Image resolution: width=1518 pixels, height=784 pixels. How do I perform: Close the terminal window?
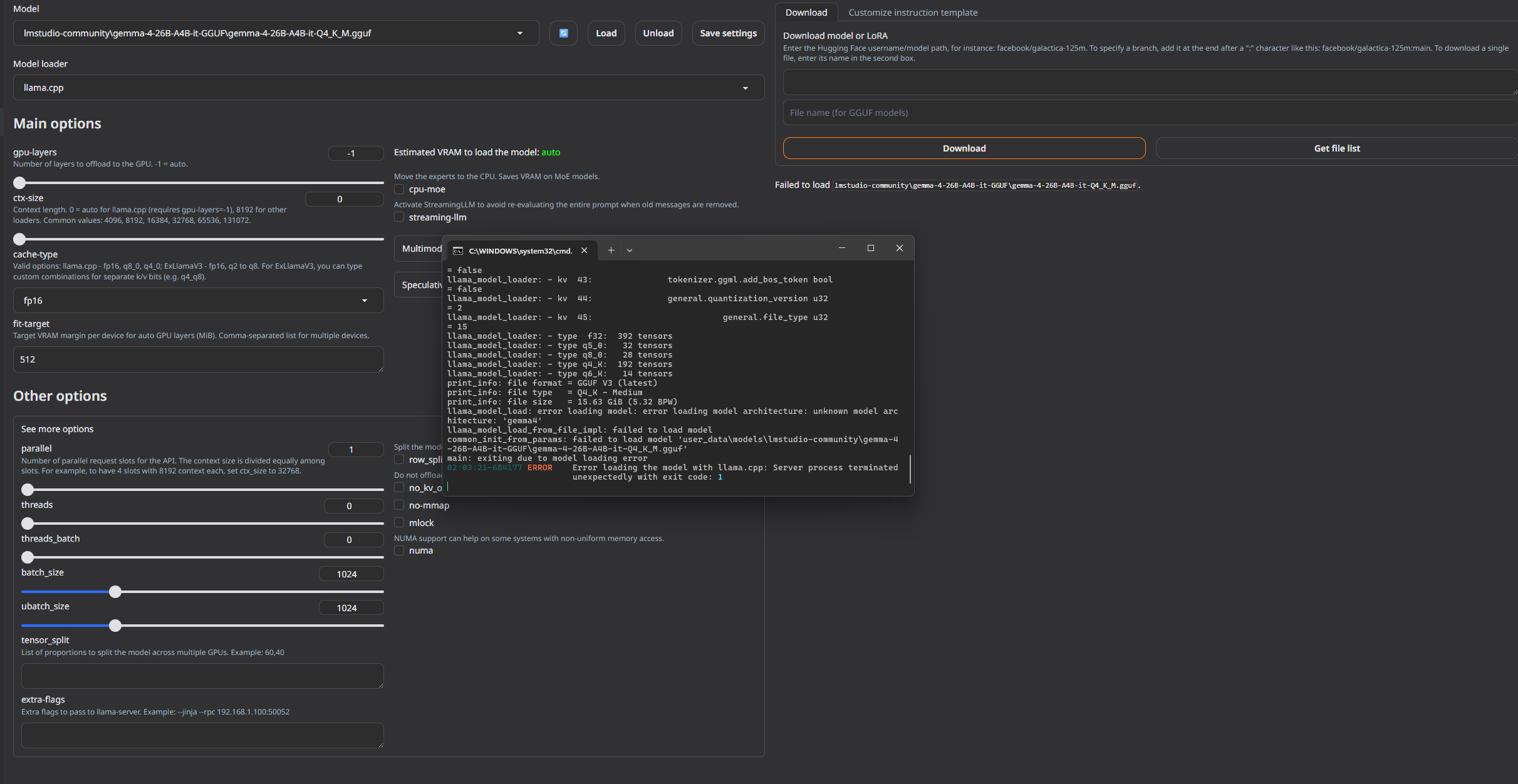[x=899, y=248]
